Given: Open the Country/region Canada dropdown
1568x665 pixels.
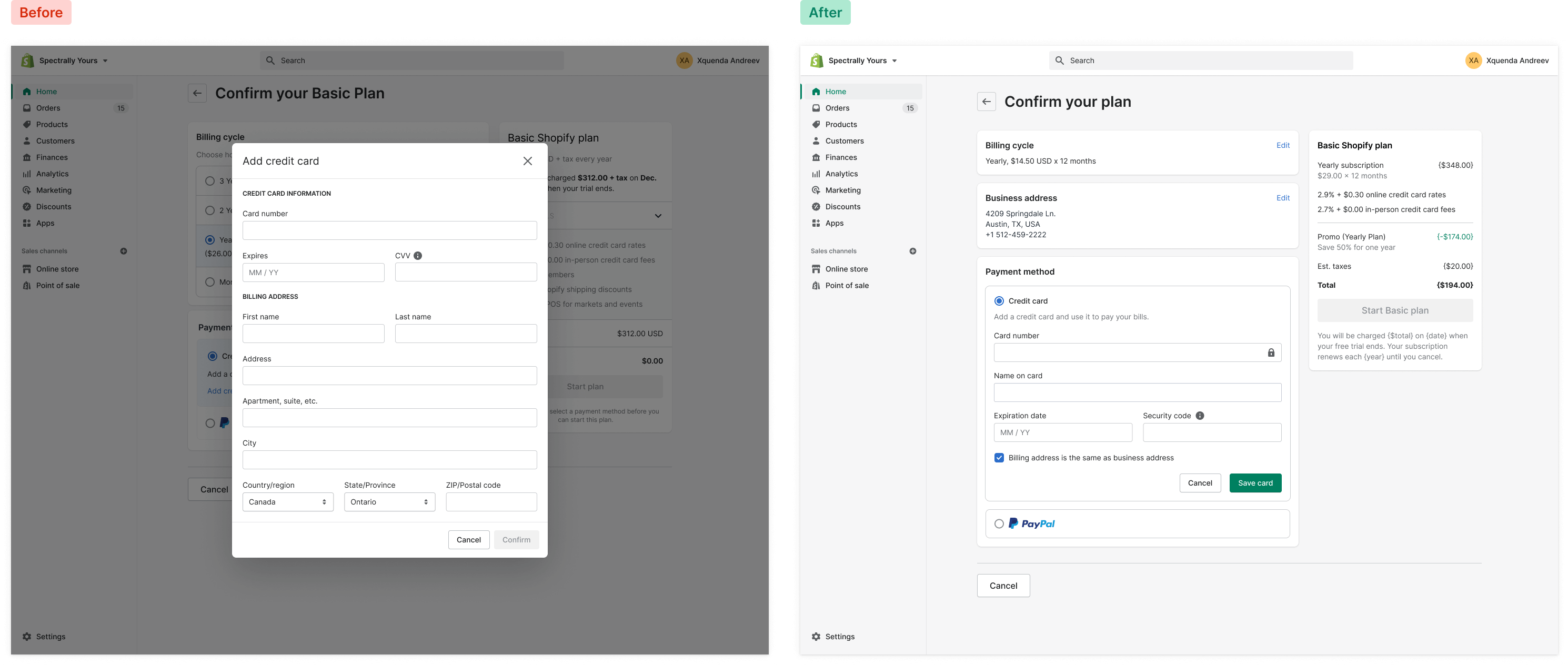Looking at the screenshot, I should coord(287,502).
